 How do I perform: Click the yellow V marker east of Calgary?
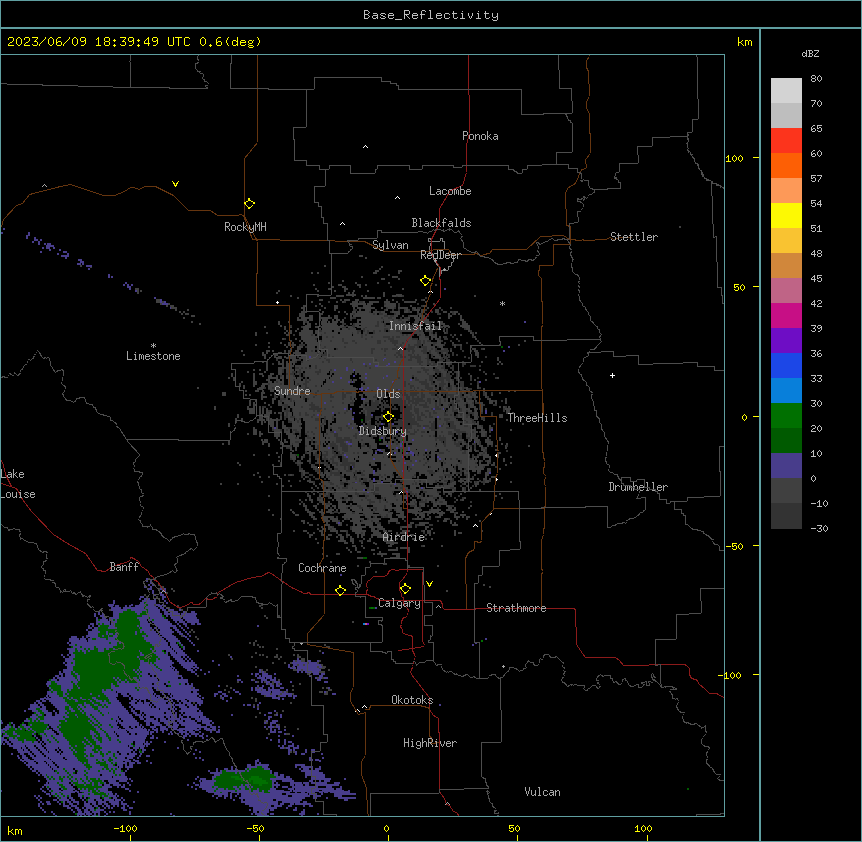pyautogui.click(x=429, y=584)
